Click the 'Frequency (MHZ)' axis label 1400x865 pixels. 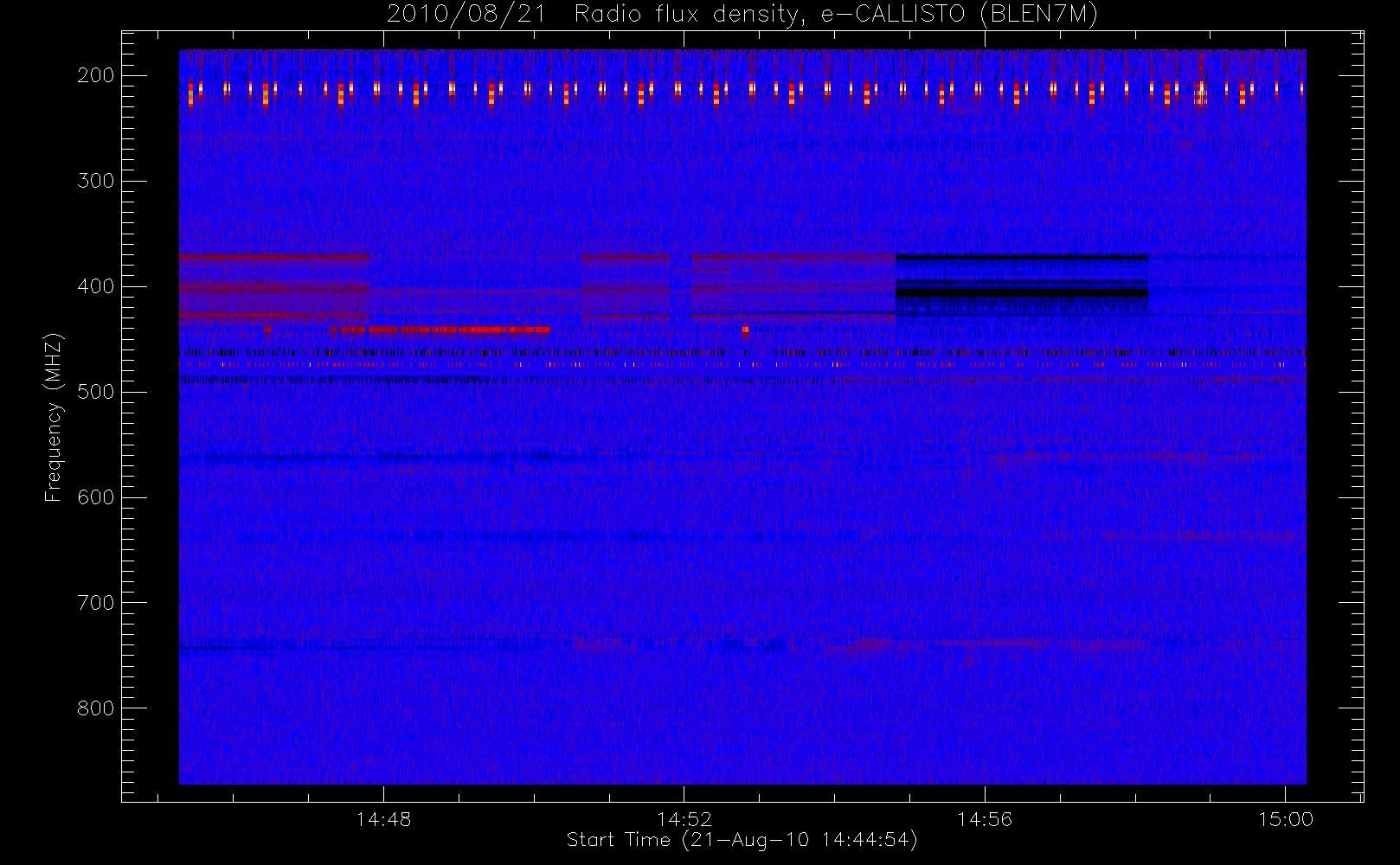(x=54, y=417)
